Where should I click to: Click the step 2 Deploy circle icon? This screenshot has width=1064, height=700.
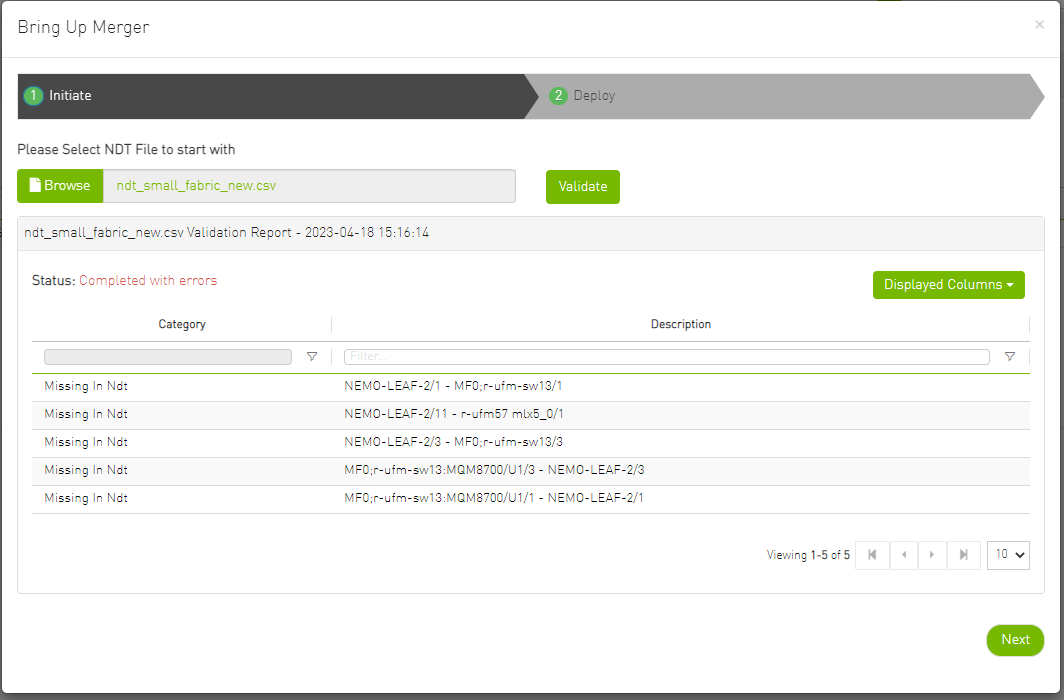(558, 96)
